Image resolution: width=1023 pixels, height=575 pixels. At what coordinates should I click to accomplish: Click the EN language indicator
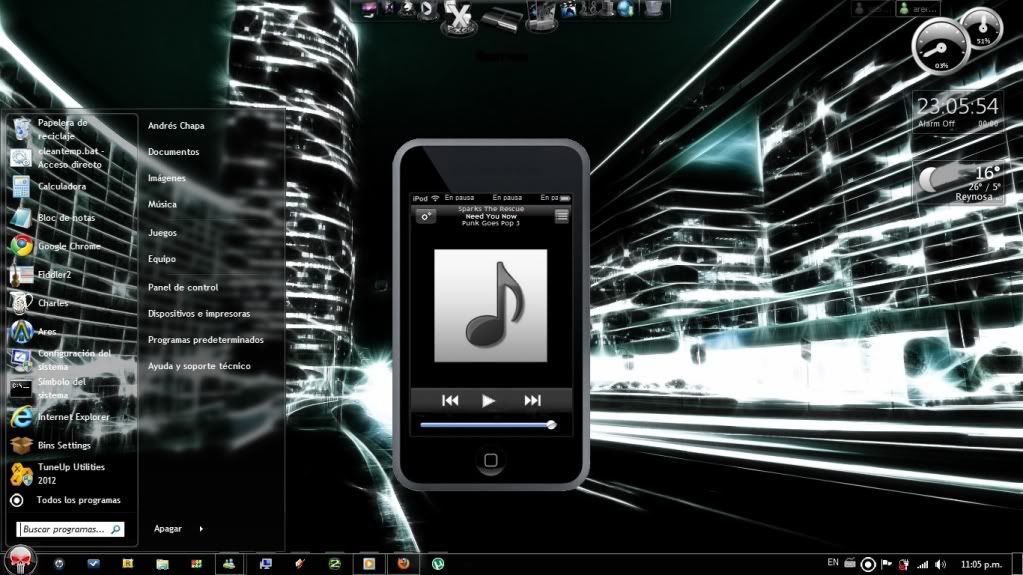click(x=833, y=562)
